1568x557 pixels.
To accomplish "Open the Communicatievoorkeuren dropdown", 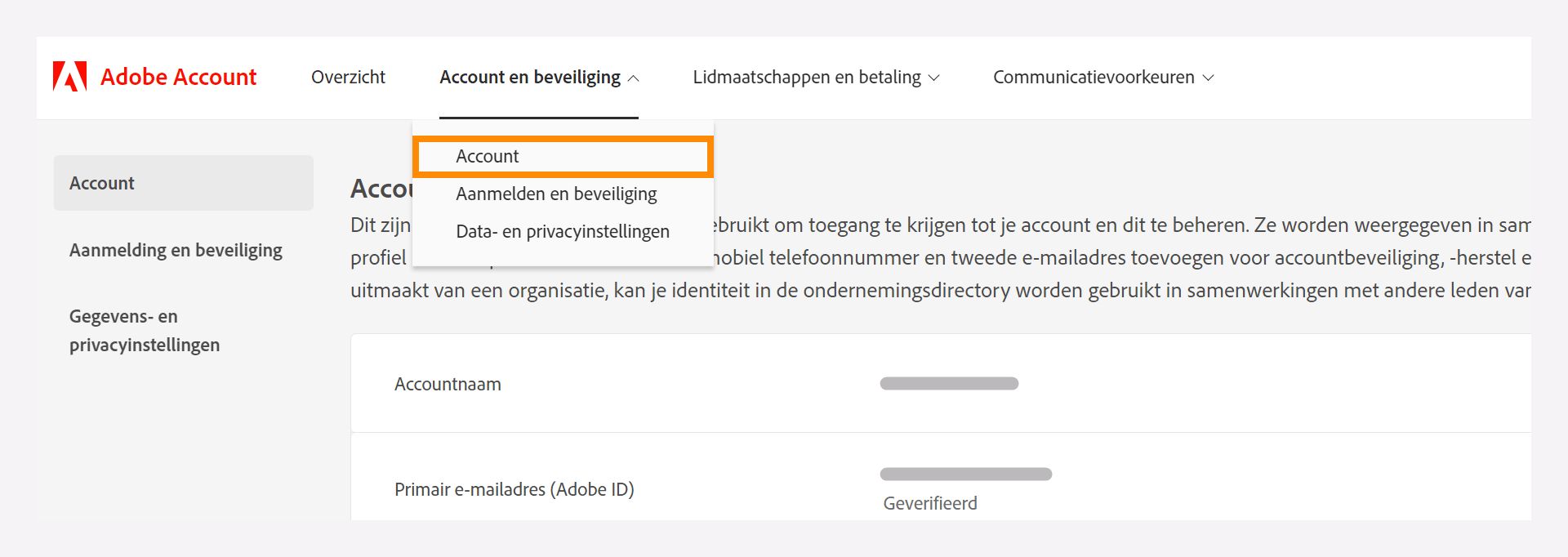I will point(1103,77).
